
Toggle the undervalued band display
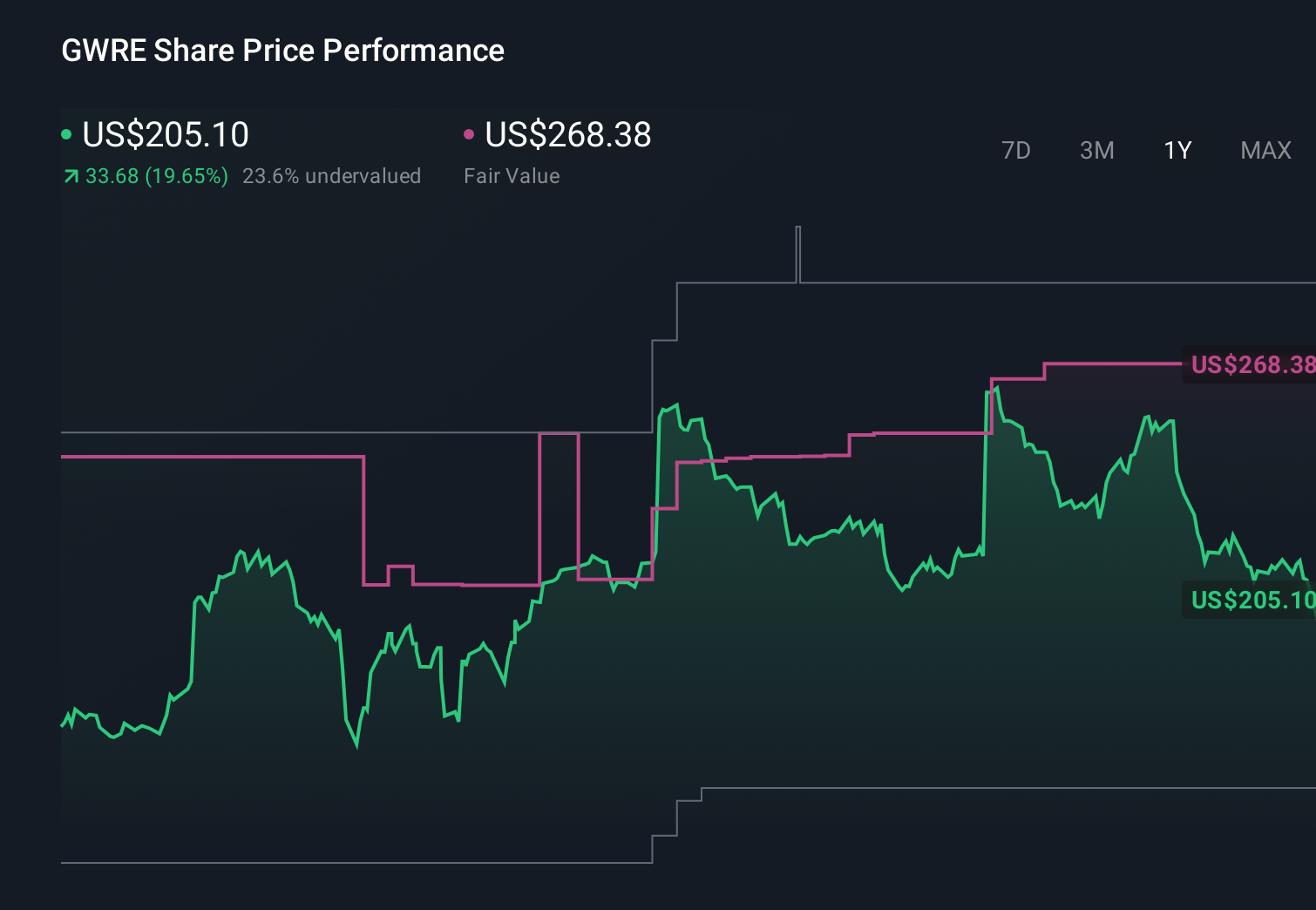click(x=332, y=175)
